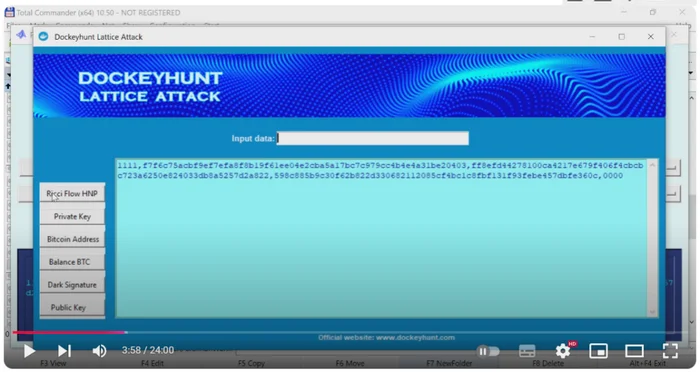Open the Private Key function
This screenshot has height=372, width=700.
[x=72, y=216]
